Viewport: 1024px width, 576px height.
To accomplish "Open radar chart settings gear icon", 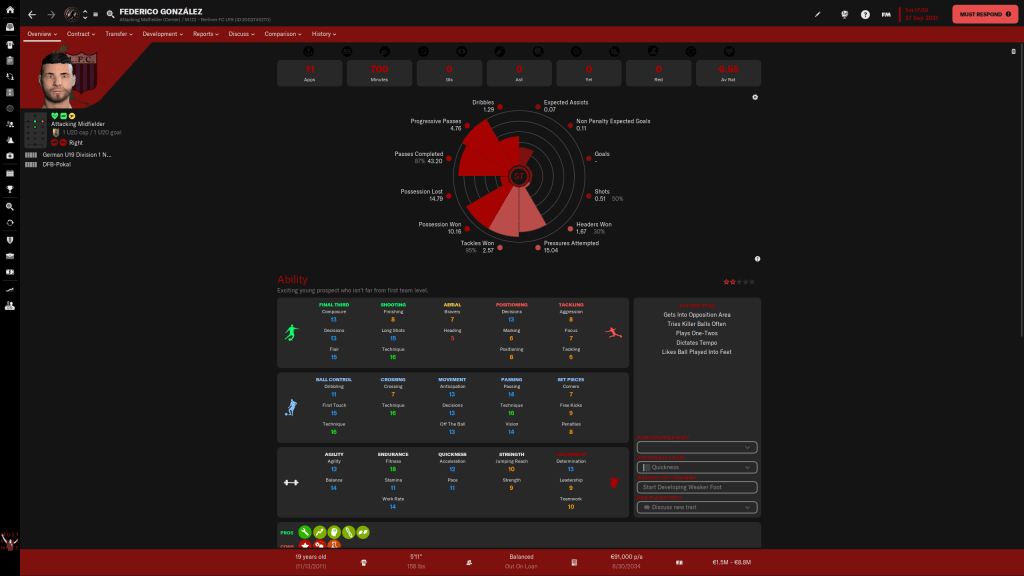I will tap(755, 97).
